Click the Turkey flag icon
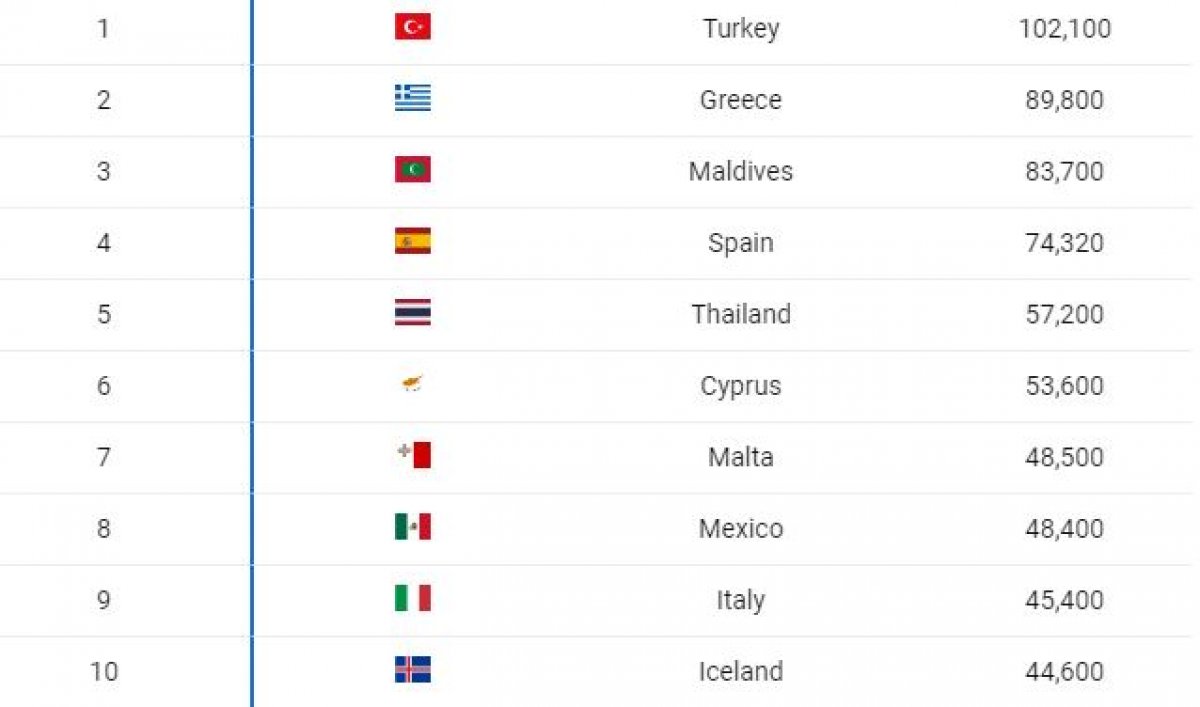This screenshot has width=1200, height=707. [412, 28]
